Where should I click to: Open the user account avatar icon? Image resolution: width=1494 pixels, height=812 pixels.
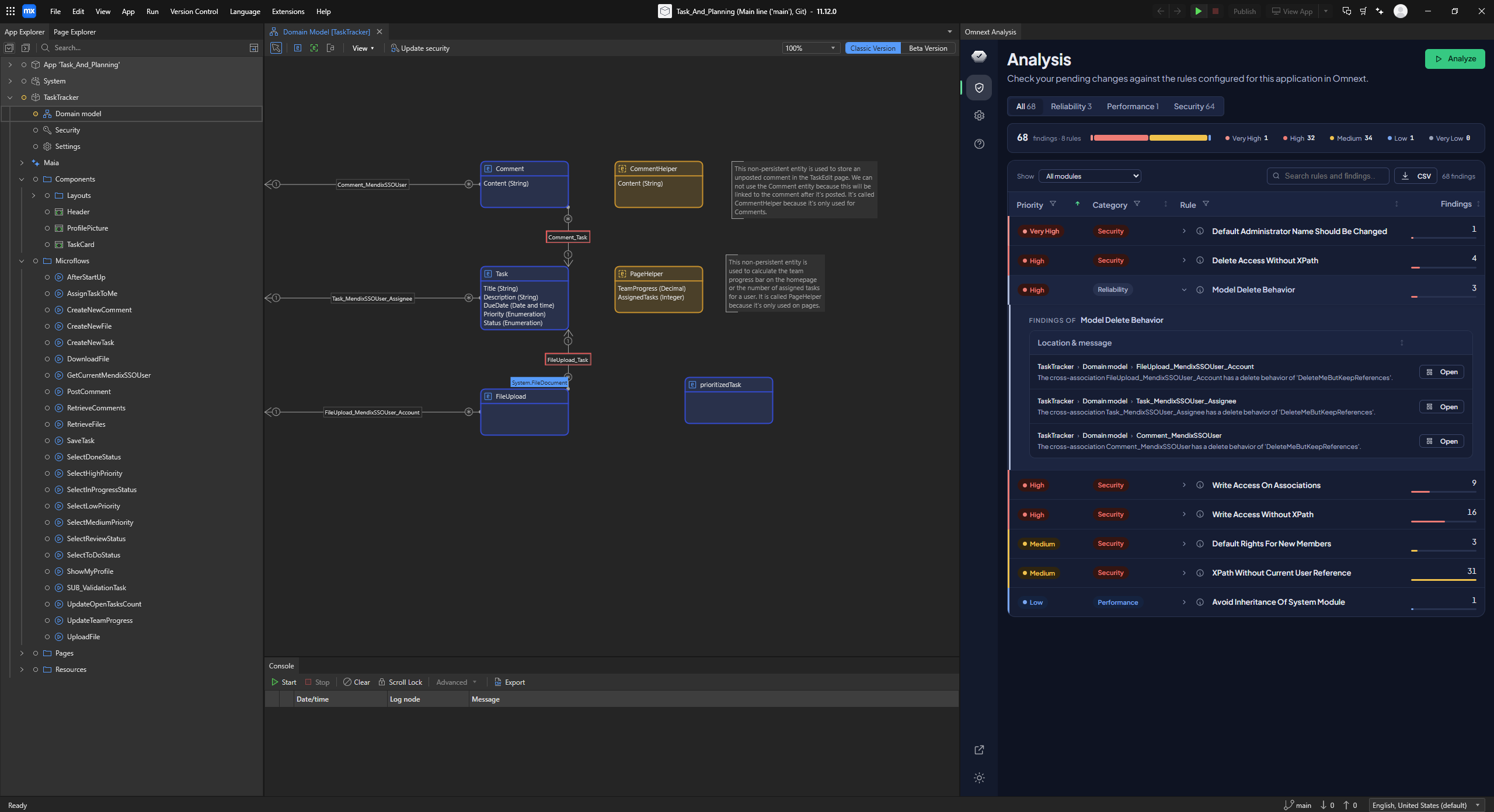coord(1401,11)
